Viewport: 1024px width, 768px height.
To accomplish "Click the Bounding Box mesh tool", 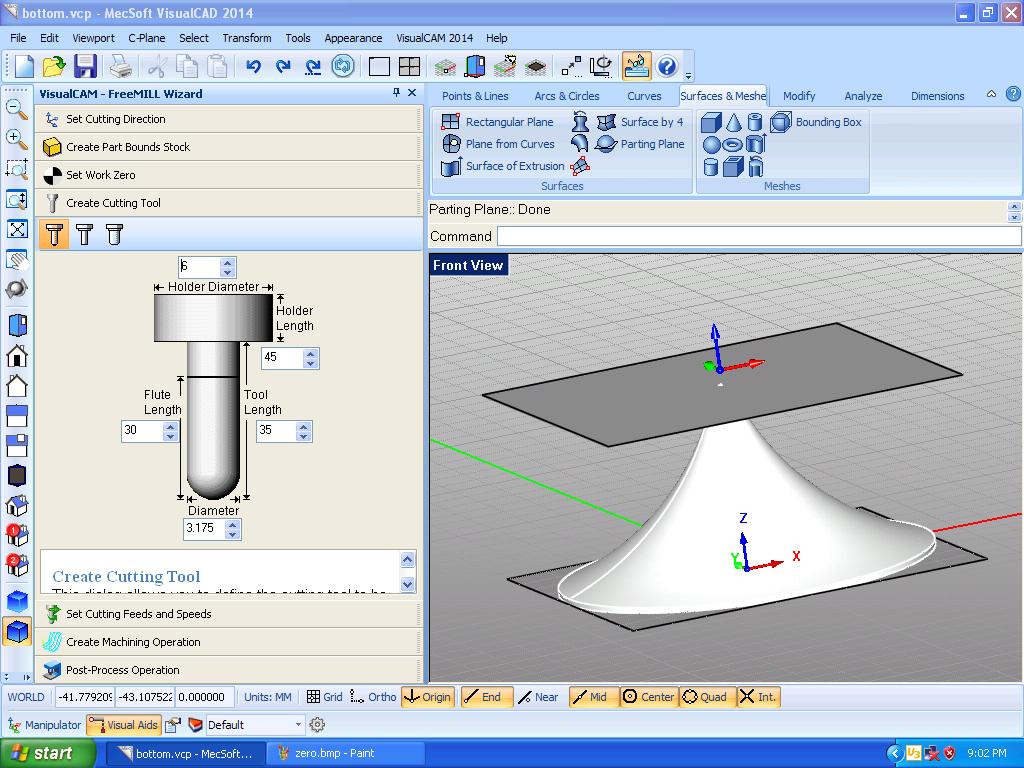I will coord(817,121).
